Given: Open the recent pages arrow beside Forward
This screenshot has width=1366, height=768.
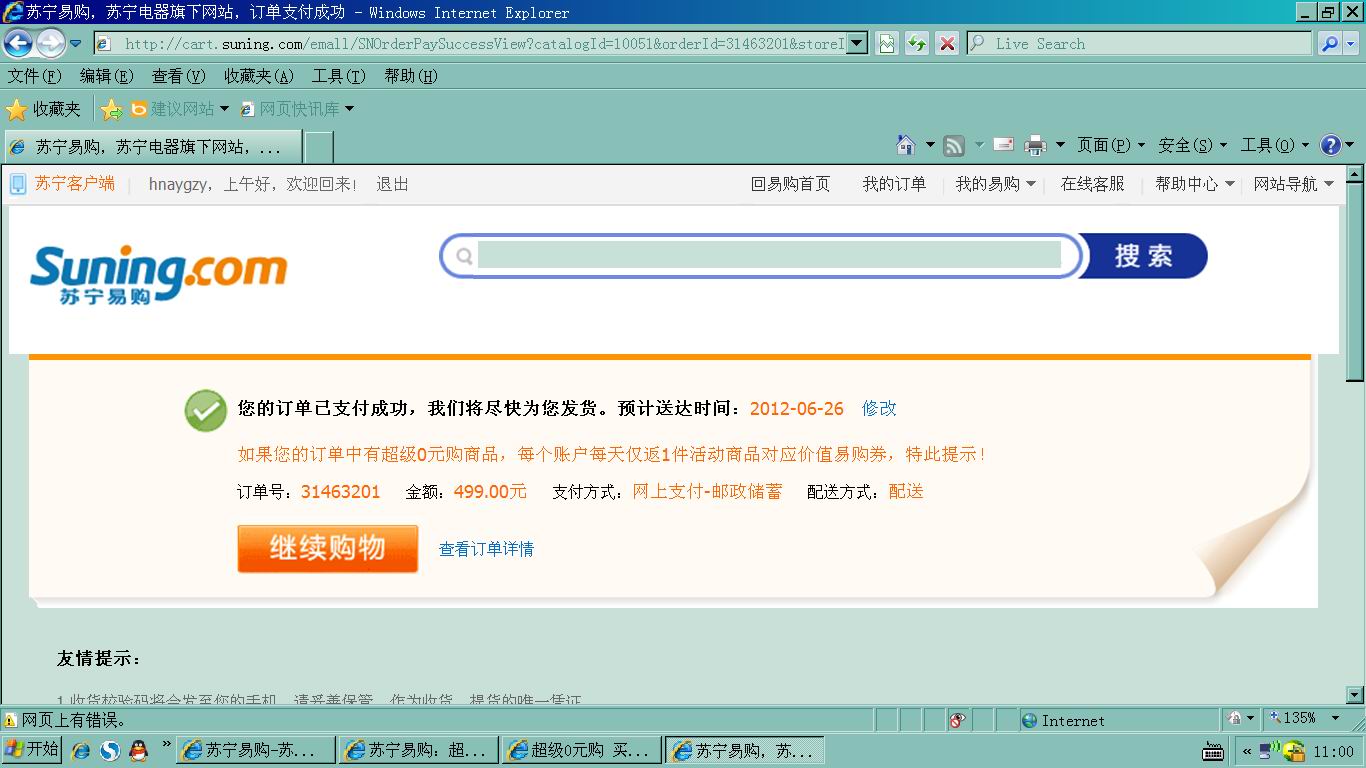Looking at the screenshot, I should [x=75, y=44].
